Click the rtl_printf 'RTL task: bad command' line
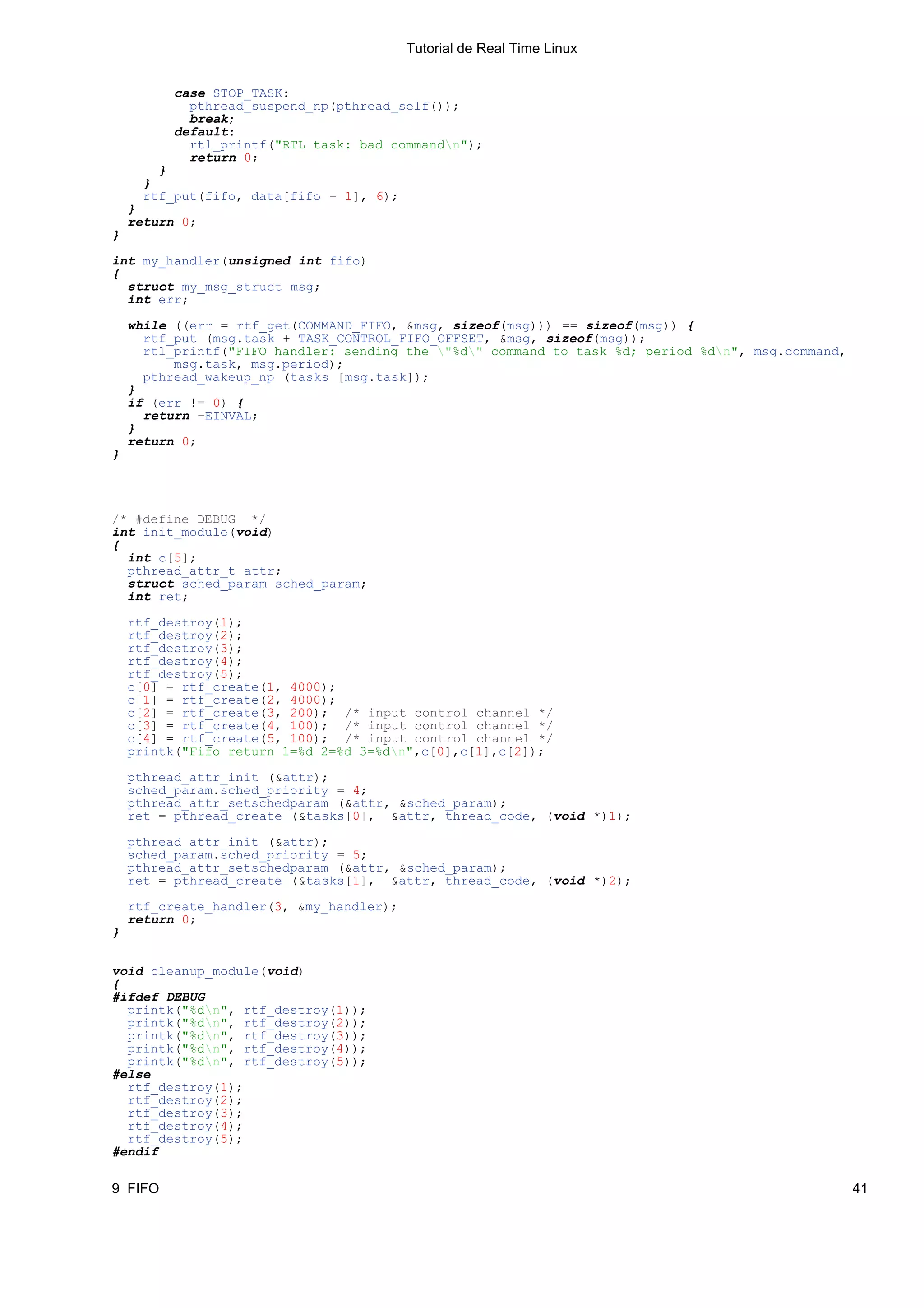 tap(336, 145)
